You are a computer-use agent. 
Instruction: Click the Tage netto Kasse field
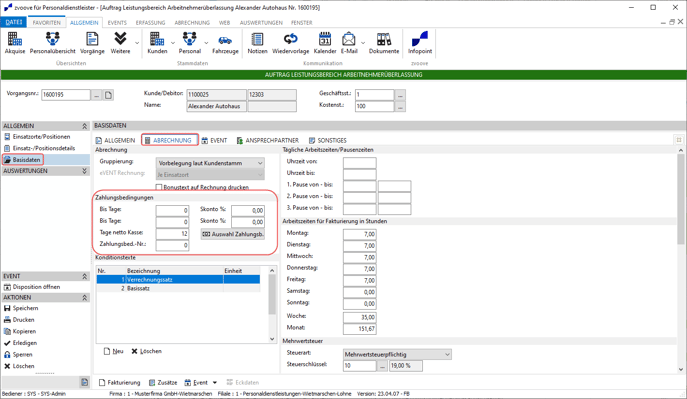click(x=173, y=233)
